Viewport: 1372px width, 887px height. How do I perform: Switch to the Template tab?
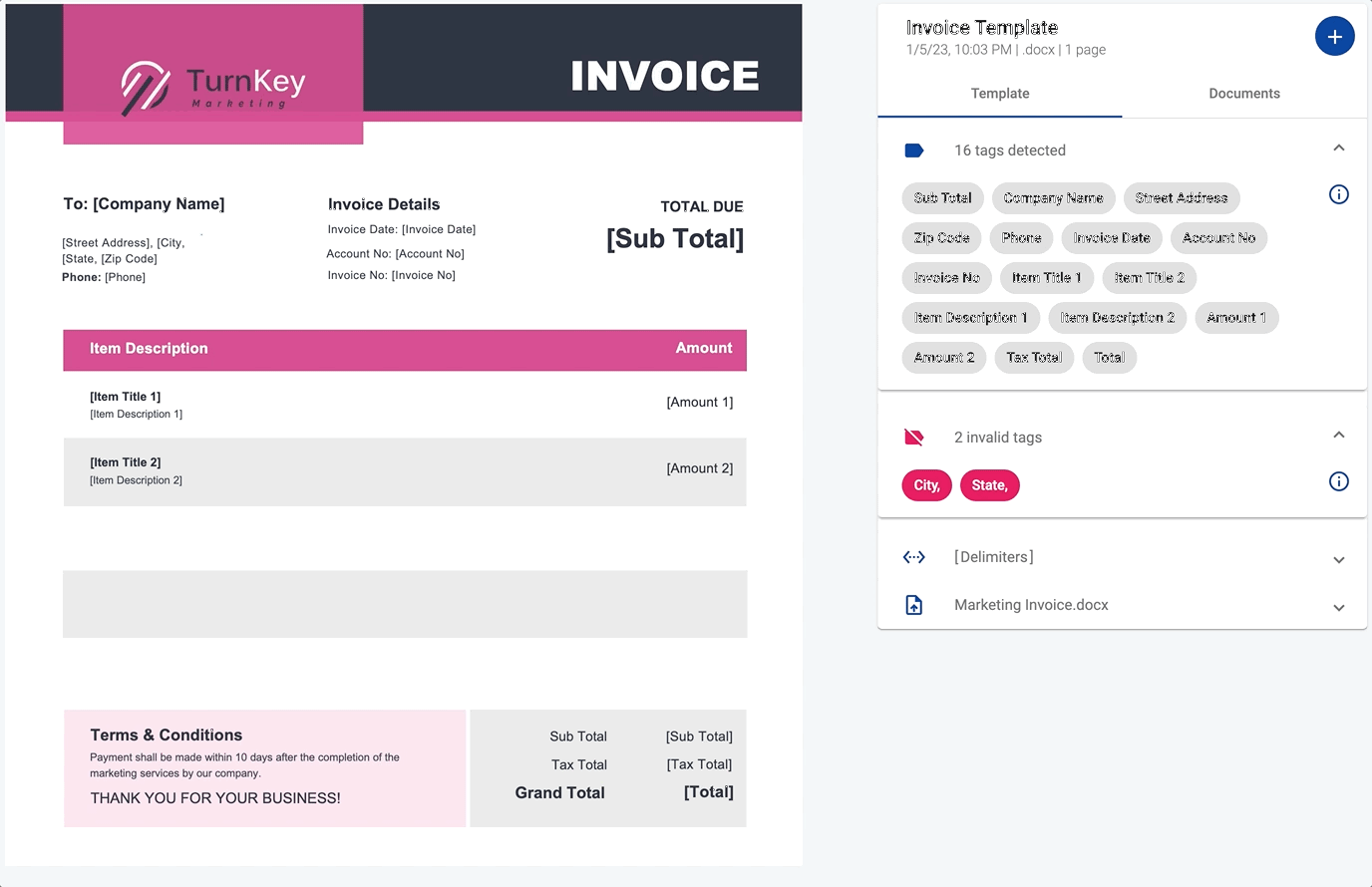tap(1000, 94)
